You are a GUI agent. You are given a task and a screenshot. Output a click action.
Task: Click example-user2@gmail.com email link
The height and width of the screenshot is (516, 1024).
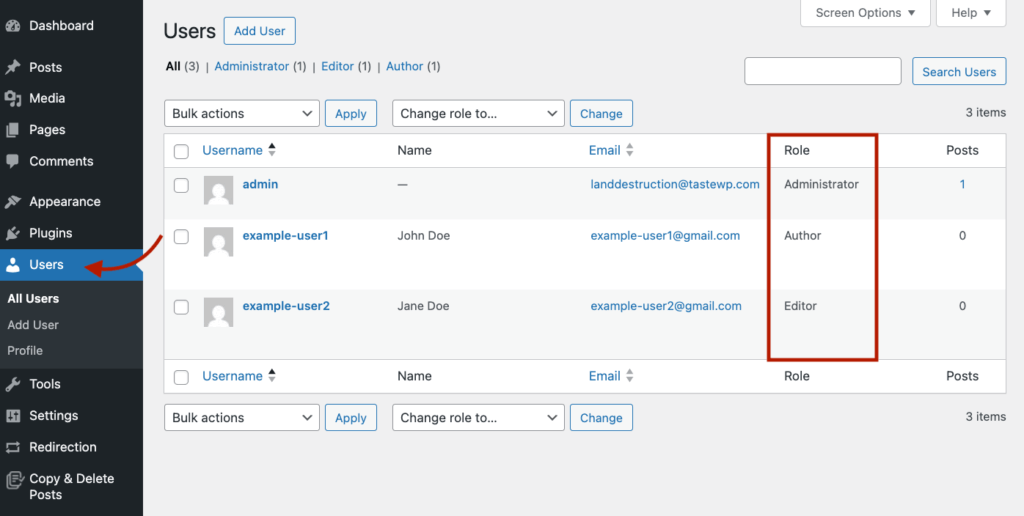[665, 306]
